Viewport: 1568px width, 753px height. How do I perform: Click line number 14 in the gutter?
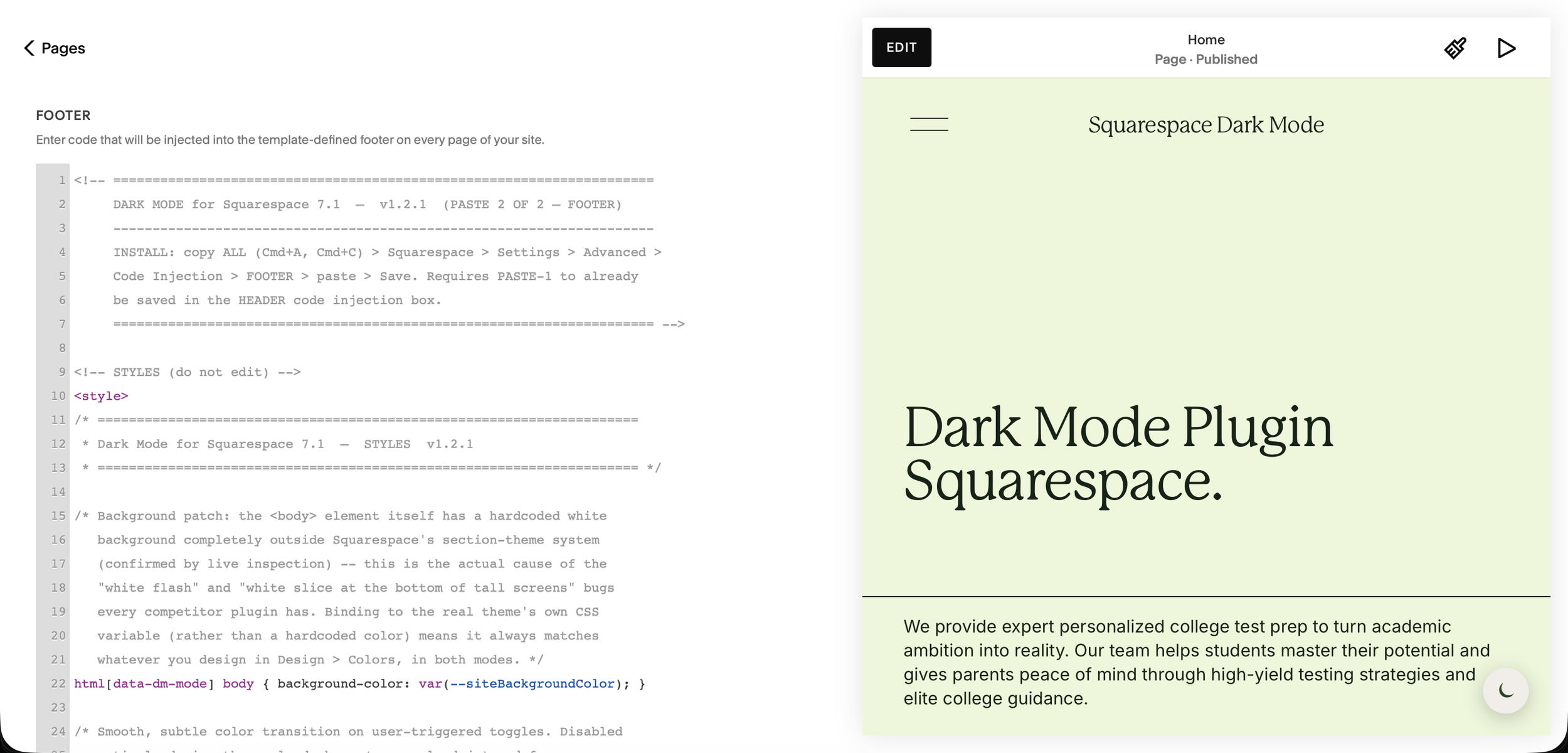pyautogui.click(x=58, y=492)
